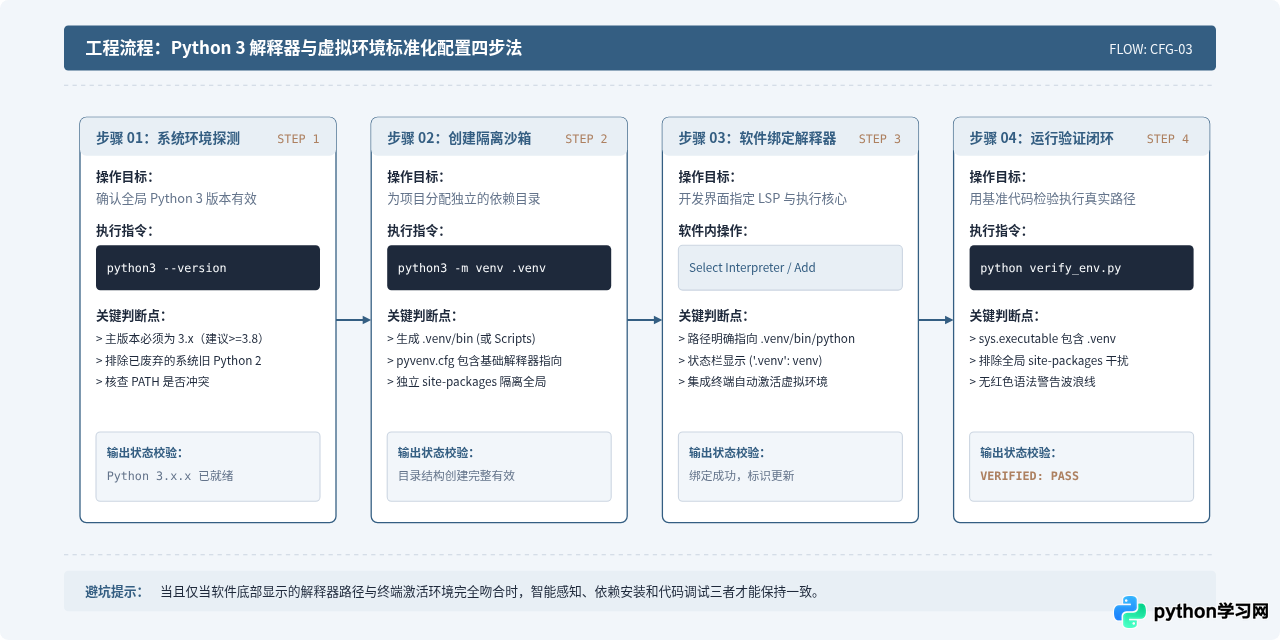Click the 'FLOW: CFG-03' label
Image resolution: width=1280 pixels, height=640 pixels.
tap(1150, 49)
